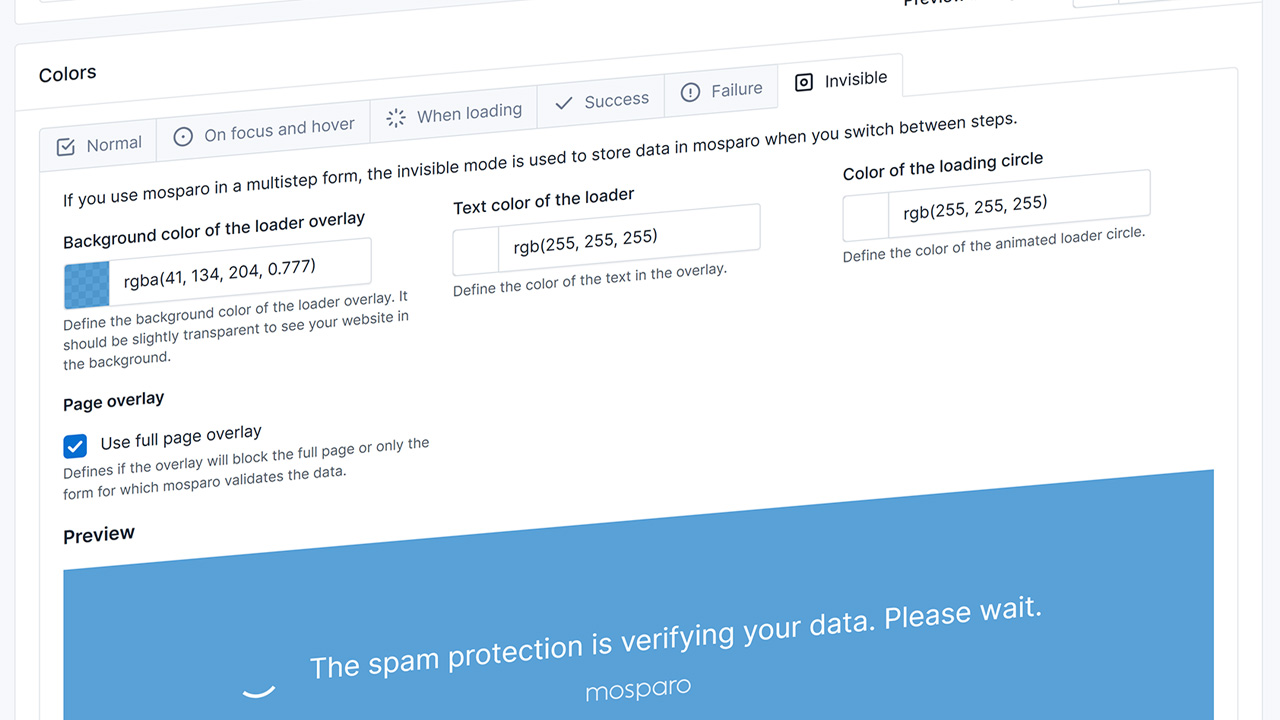Click the circle-dot icon beside On focus and hover
Viewport: 1280px width, 720px height.
(x=183, y=137)
